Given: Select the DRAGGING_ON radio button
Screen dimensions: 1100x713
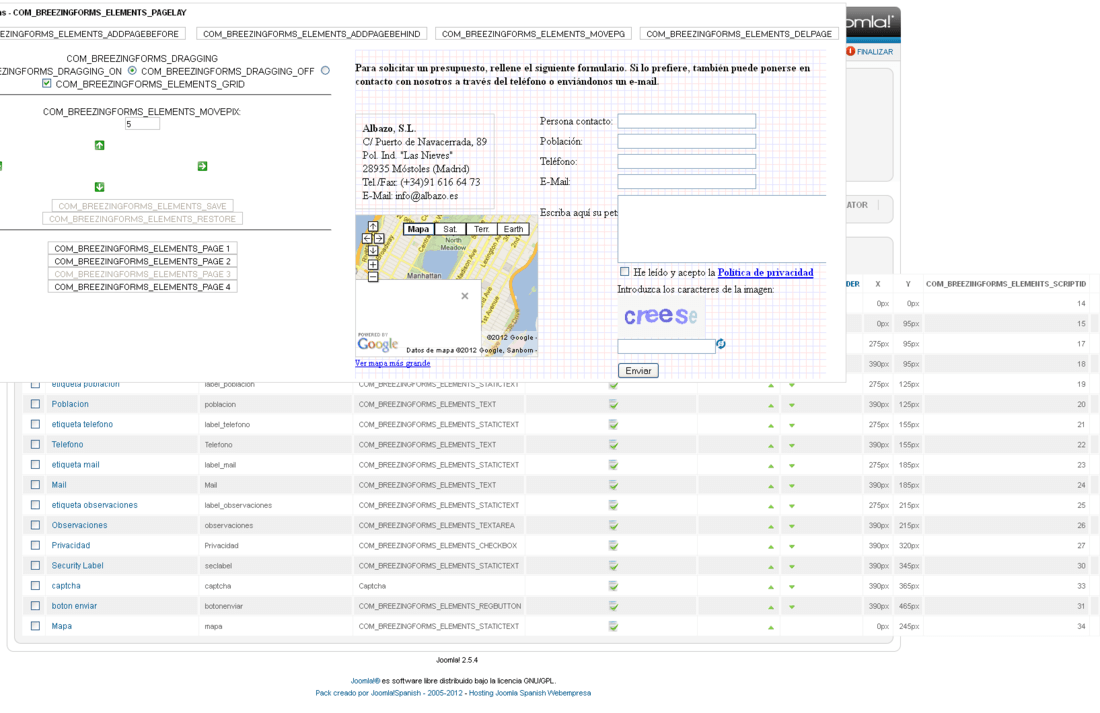Looking at the screenshot, I should pyautogui.click(x=132, y=71).
